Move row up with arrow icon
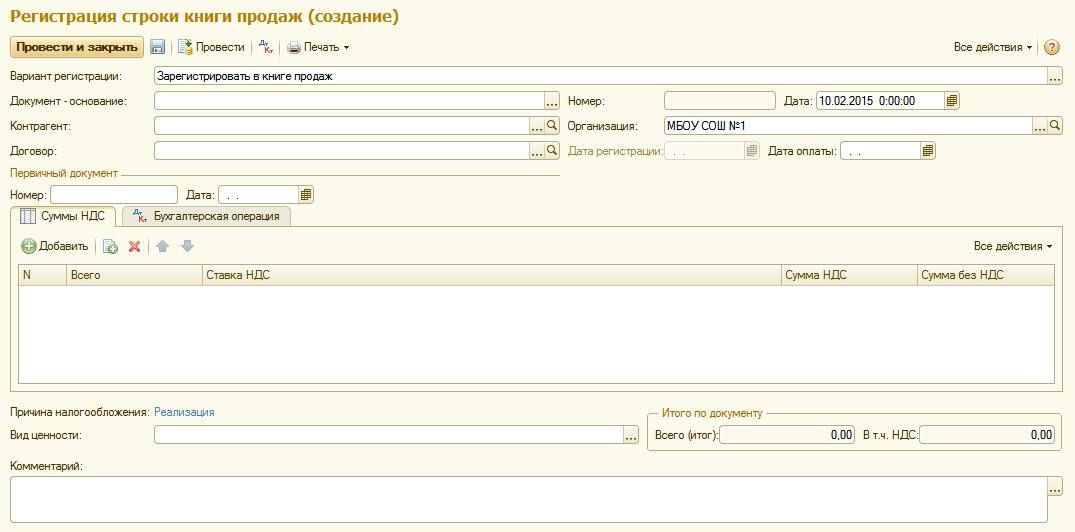Image resolution: width=1075 pixels, height=532 pixels. [x=162, y=246]
